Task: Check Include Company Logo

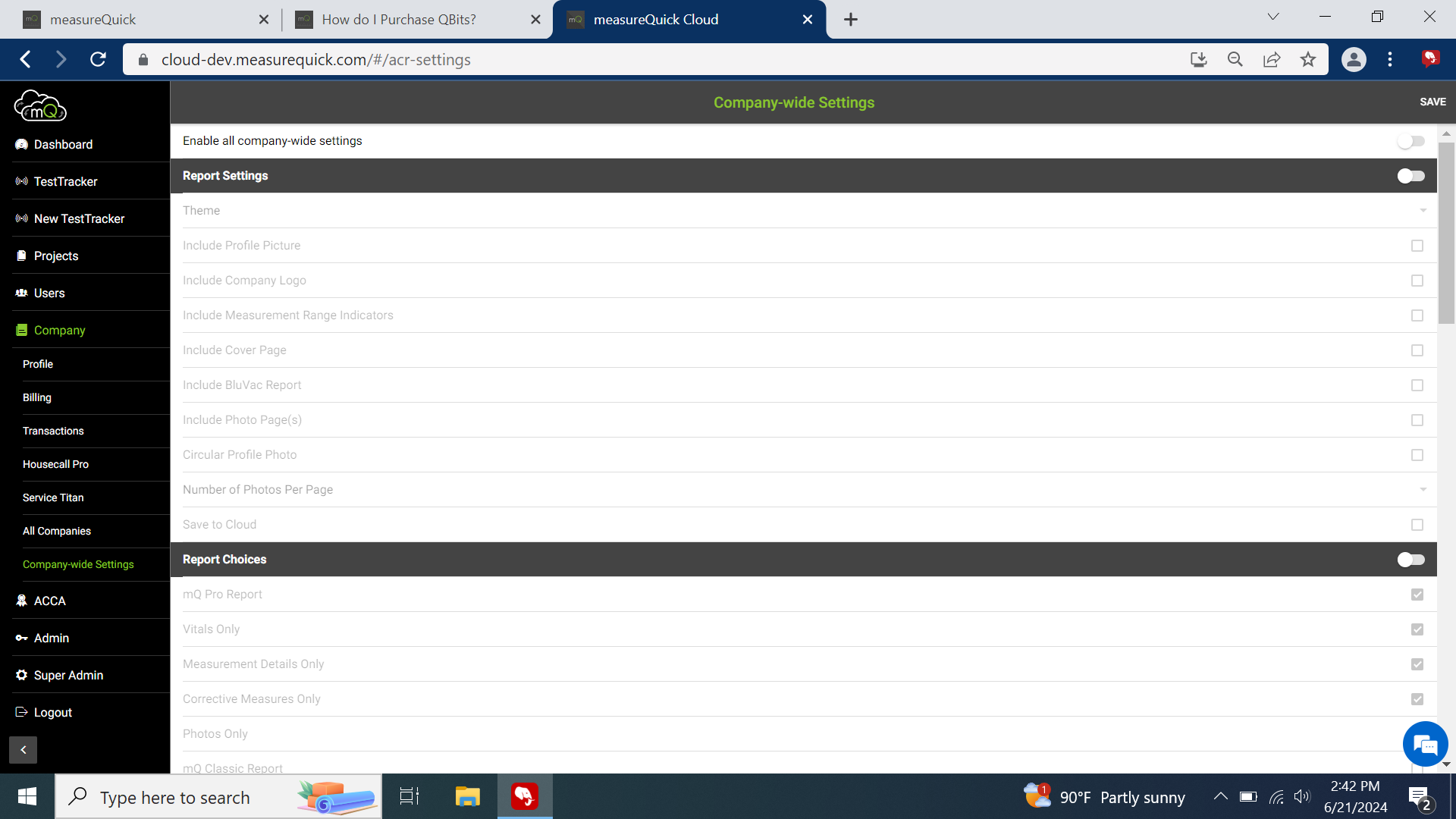Action: 1417,281
